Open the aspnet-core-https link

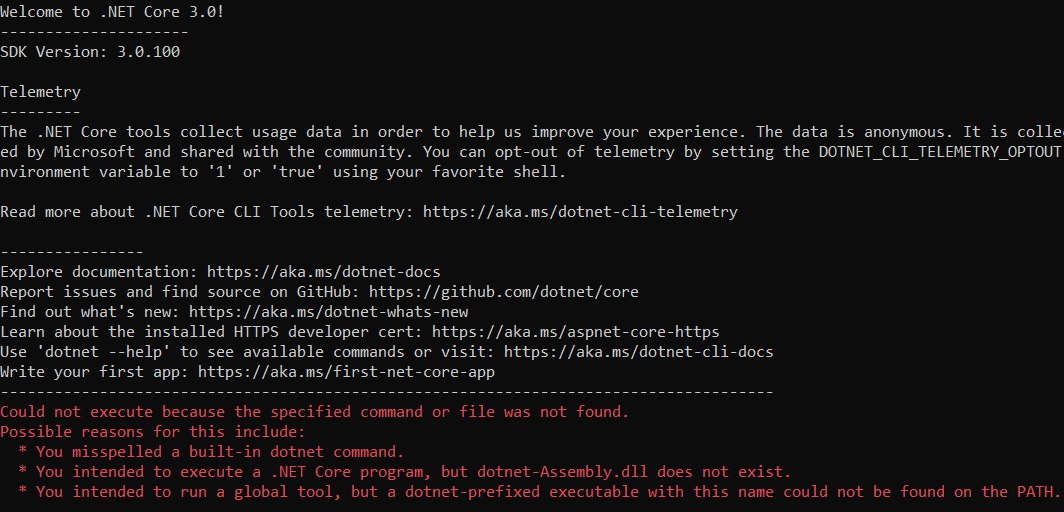point(575,332)
